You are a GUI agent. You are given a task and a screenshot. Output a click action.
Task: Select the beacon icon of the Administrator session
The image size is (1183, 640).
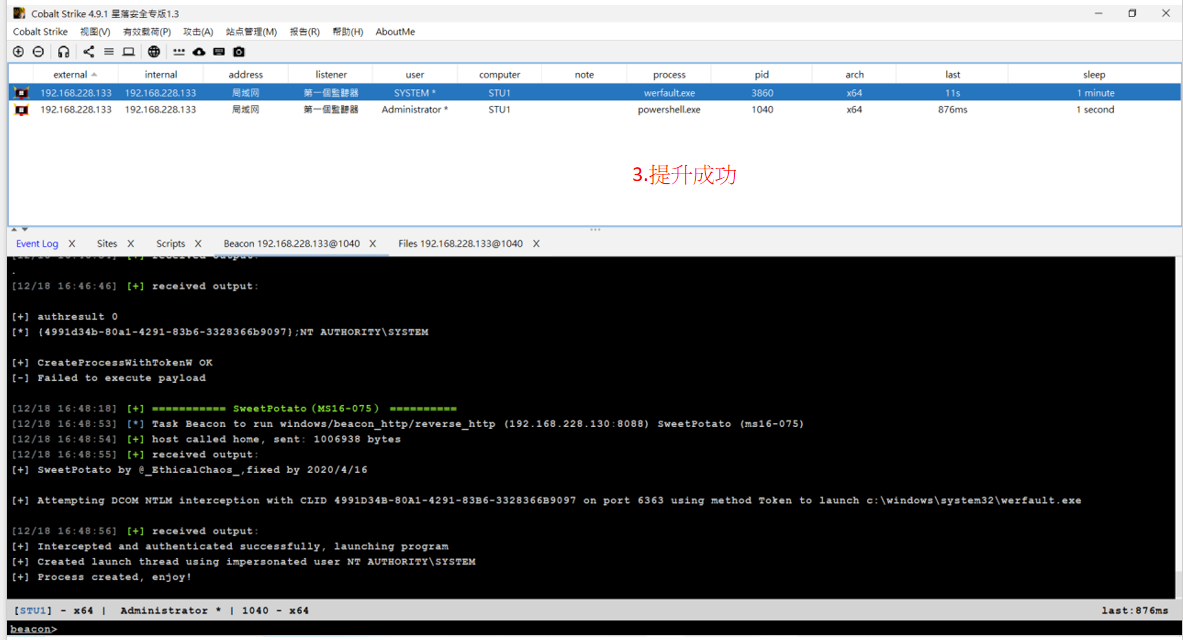(x=22, y=109)
